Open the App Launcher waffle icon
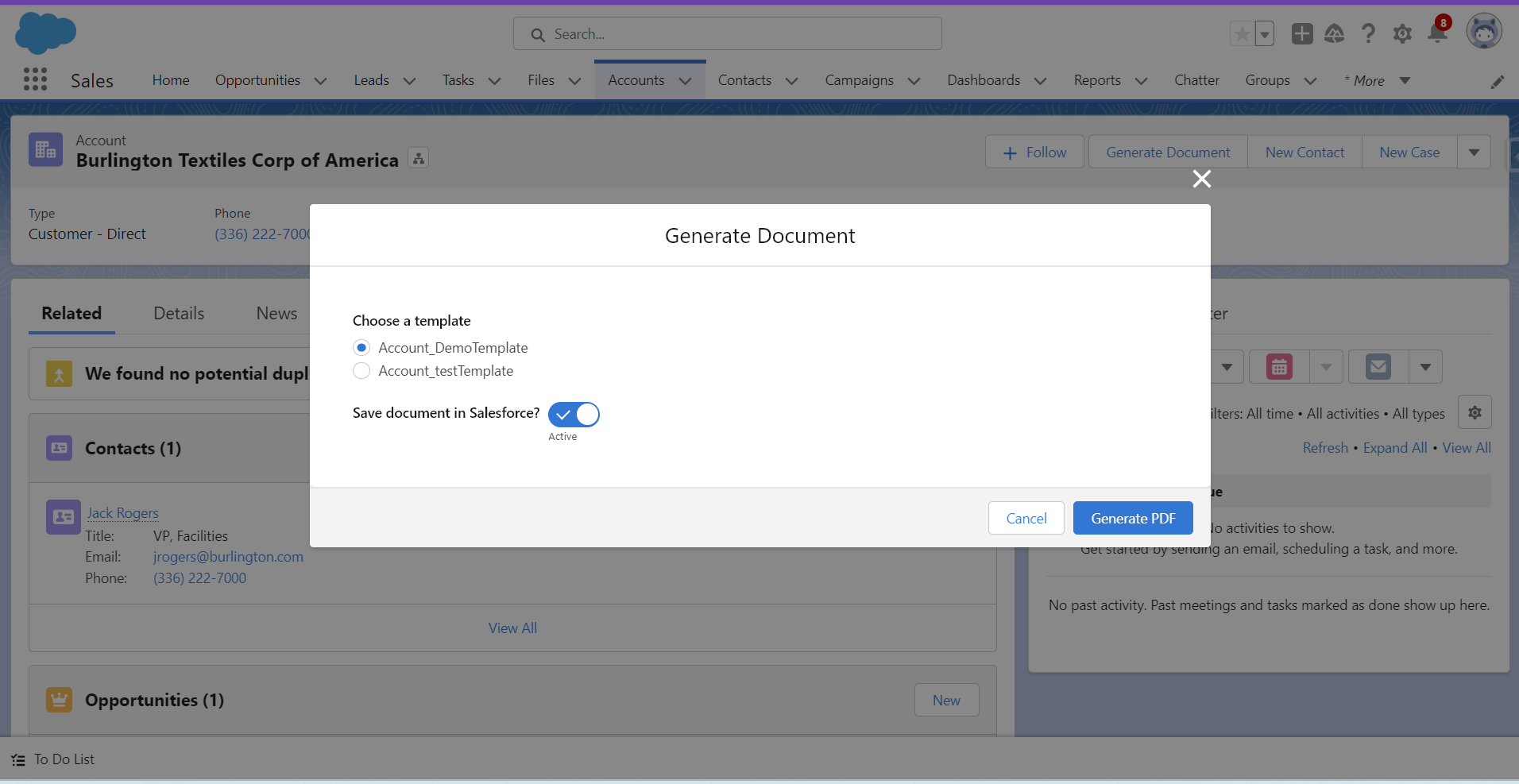The image size is (1519, 784). coord(35,79)
